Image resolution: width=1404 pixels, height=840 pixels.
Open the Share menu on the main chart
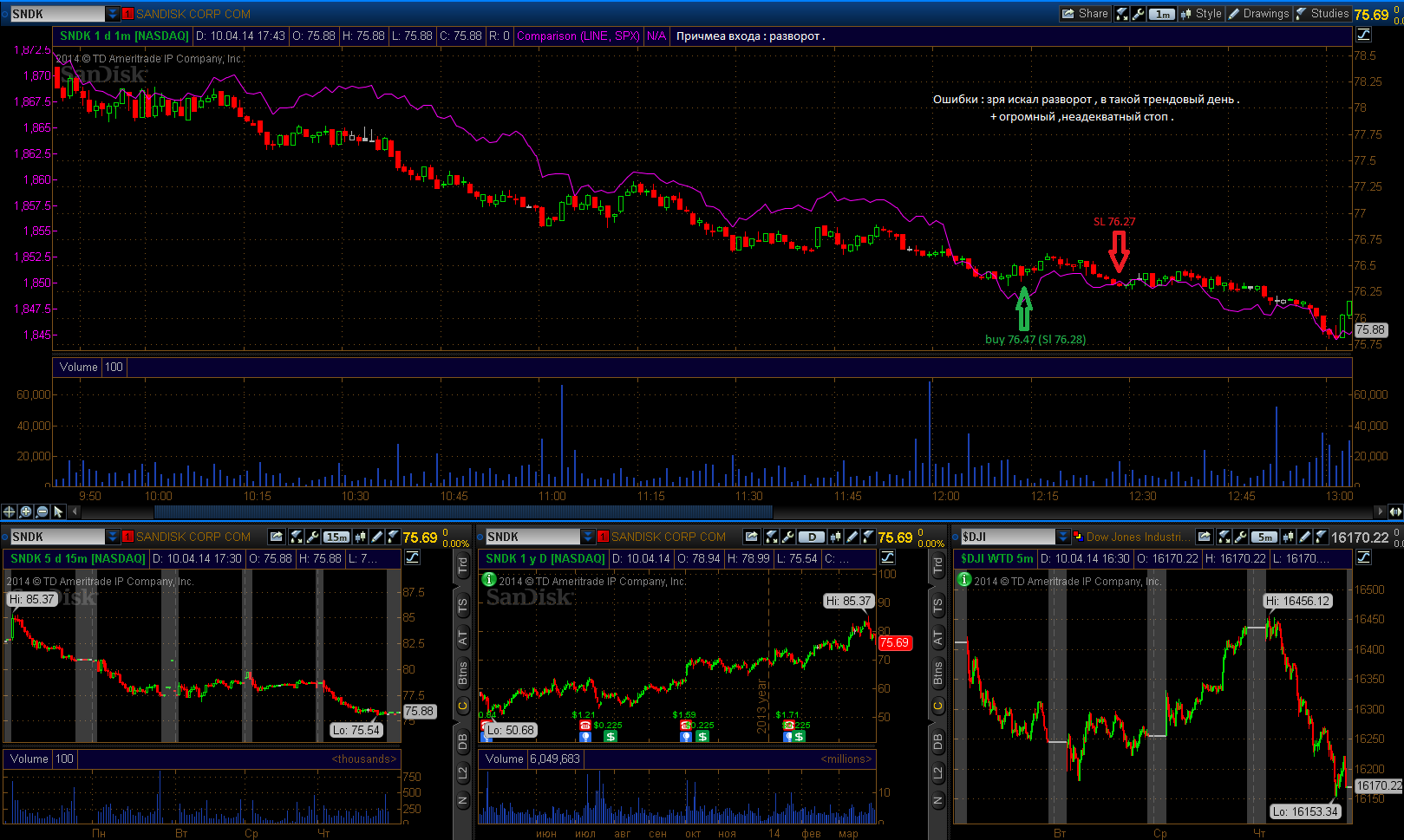tap(1085, 14)
